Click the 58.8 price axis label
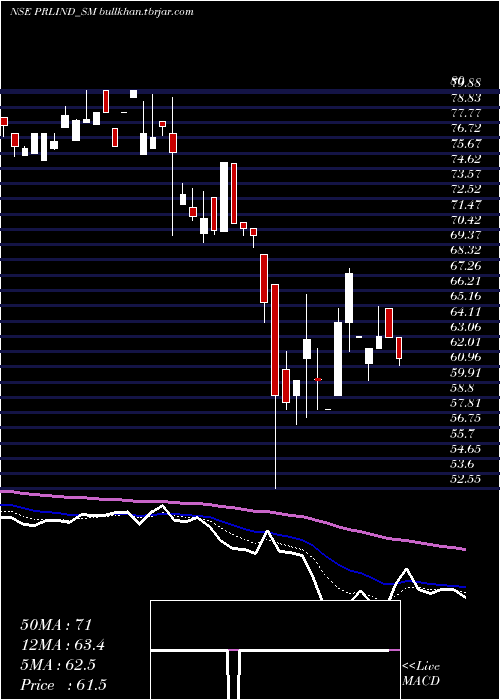The height and width of the screenshot is (700, 500). (462, 388)
